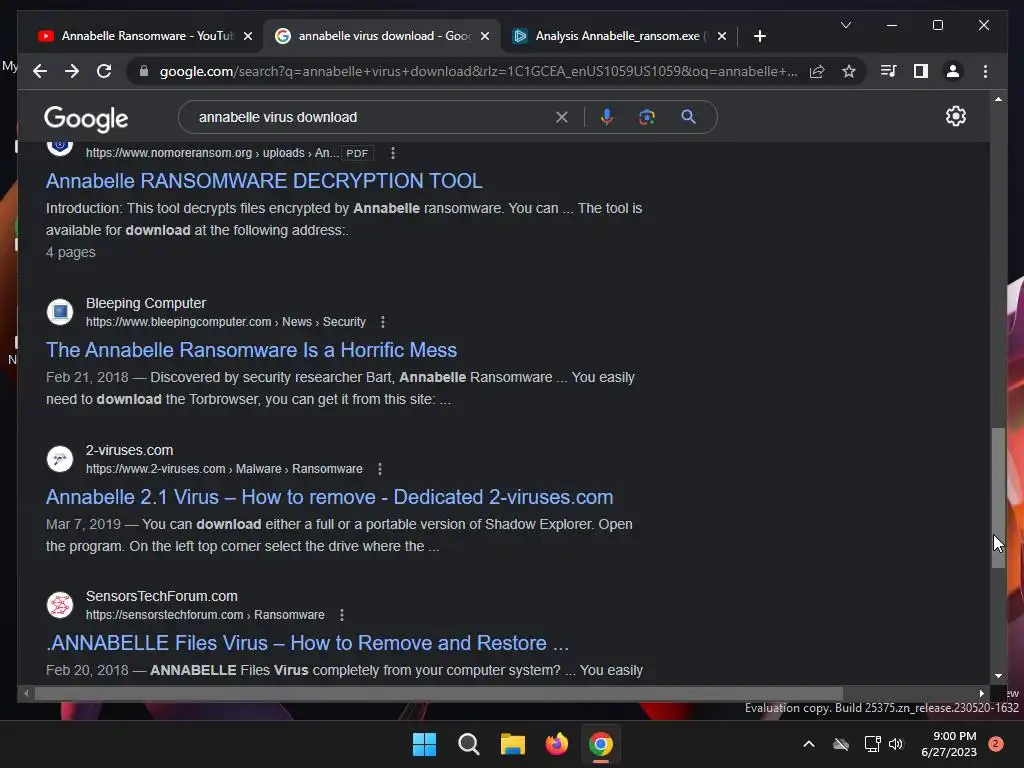Open network status tray icon

[x=872, y=744]
